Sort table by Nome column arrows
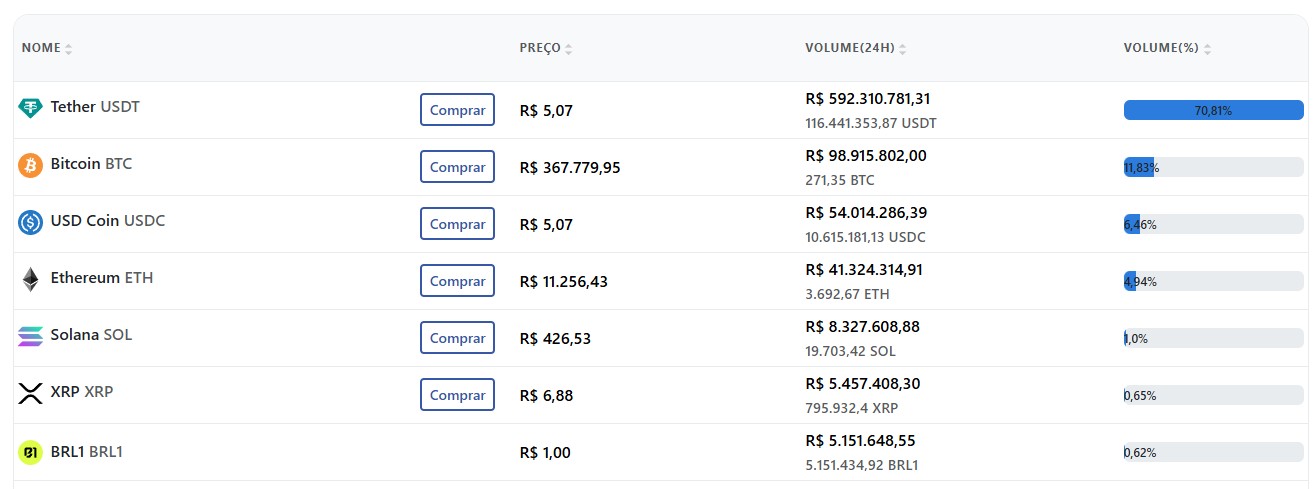This screenshot has height=489, width=1316. tap(69, 49)
